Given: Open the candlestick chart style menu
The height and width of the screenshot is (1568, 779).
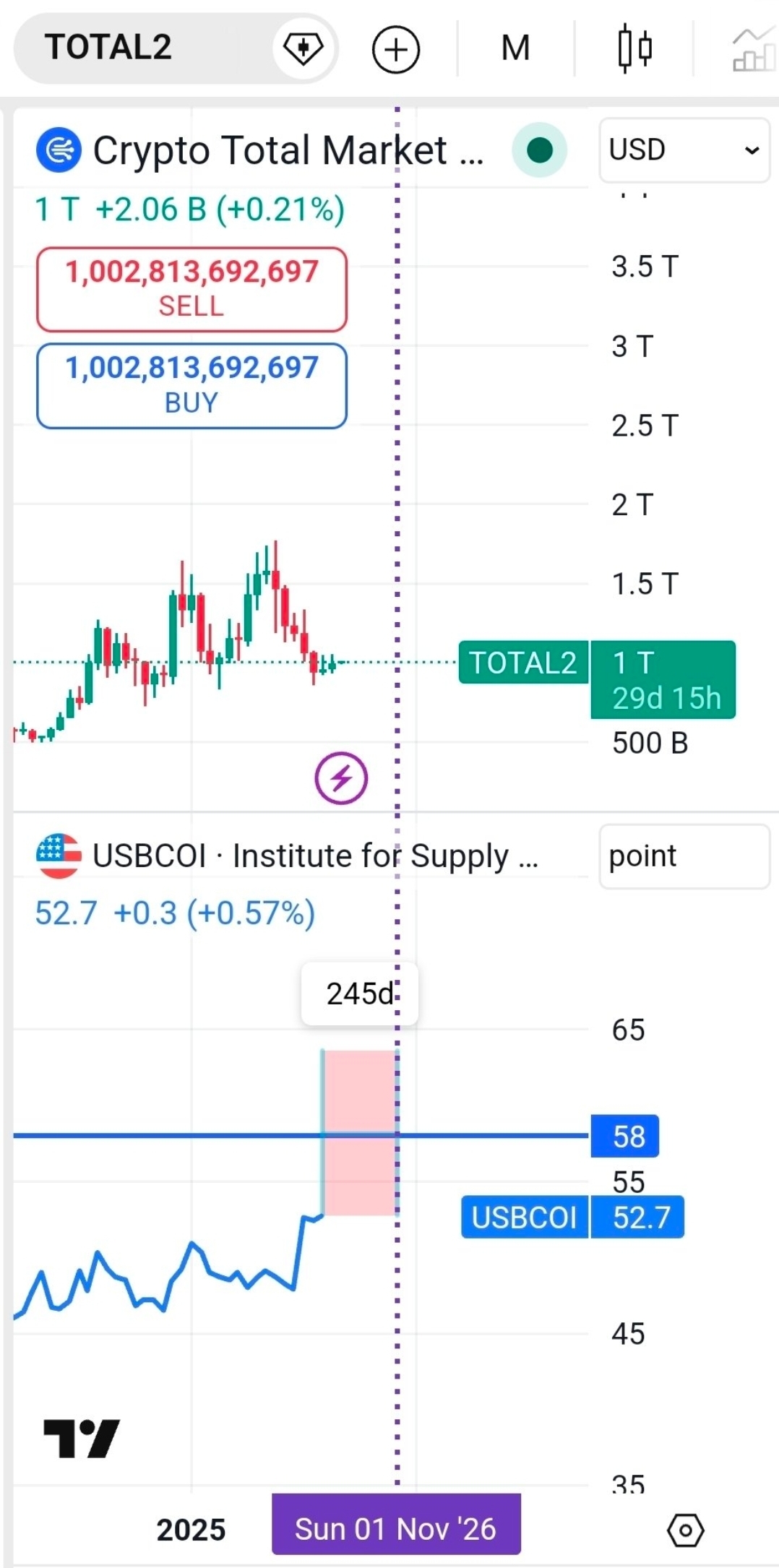Looking at the screenshot, I should pyautogui.click(x=635, y=48).
